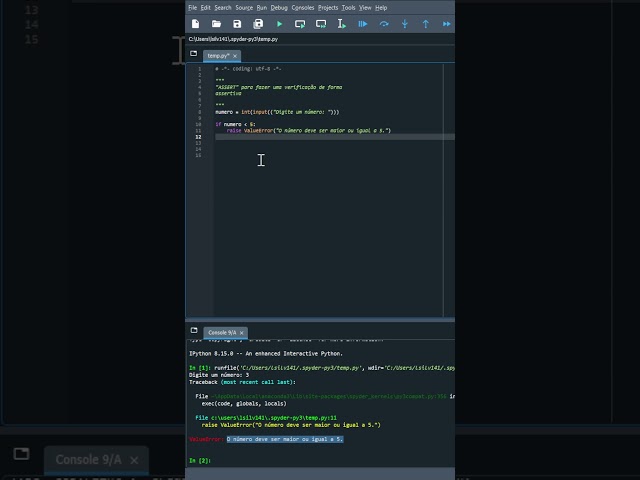Save all files from the toolbar
640x480 pixels.
tap(258, 24)
